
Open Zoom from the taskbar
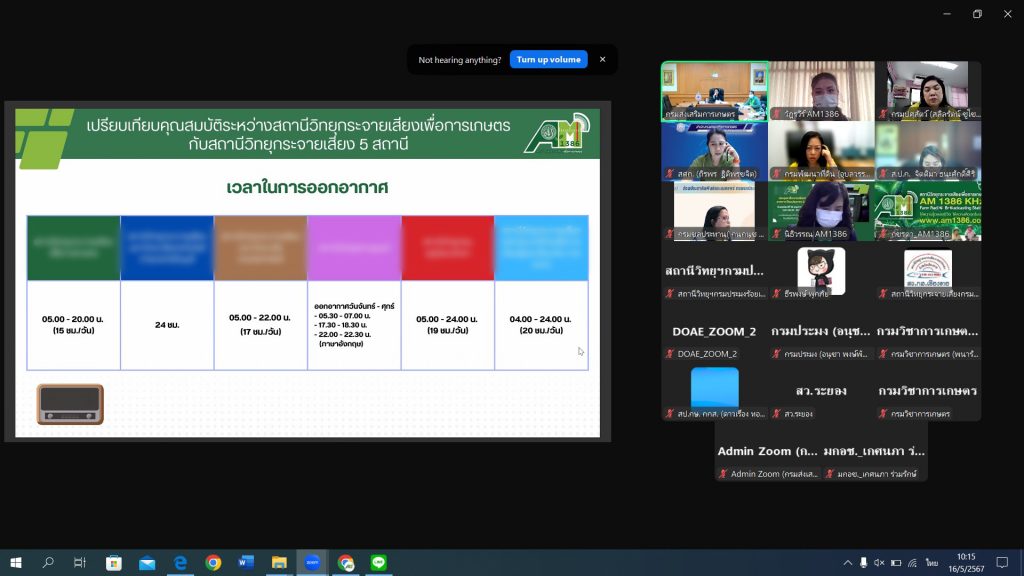pos(312,563)
